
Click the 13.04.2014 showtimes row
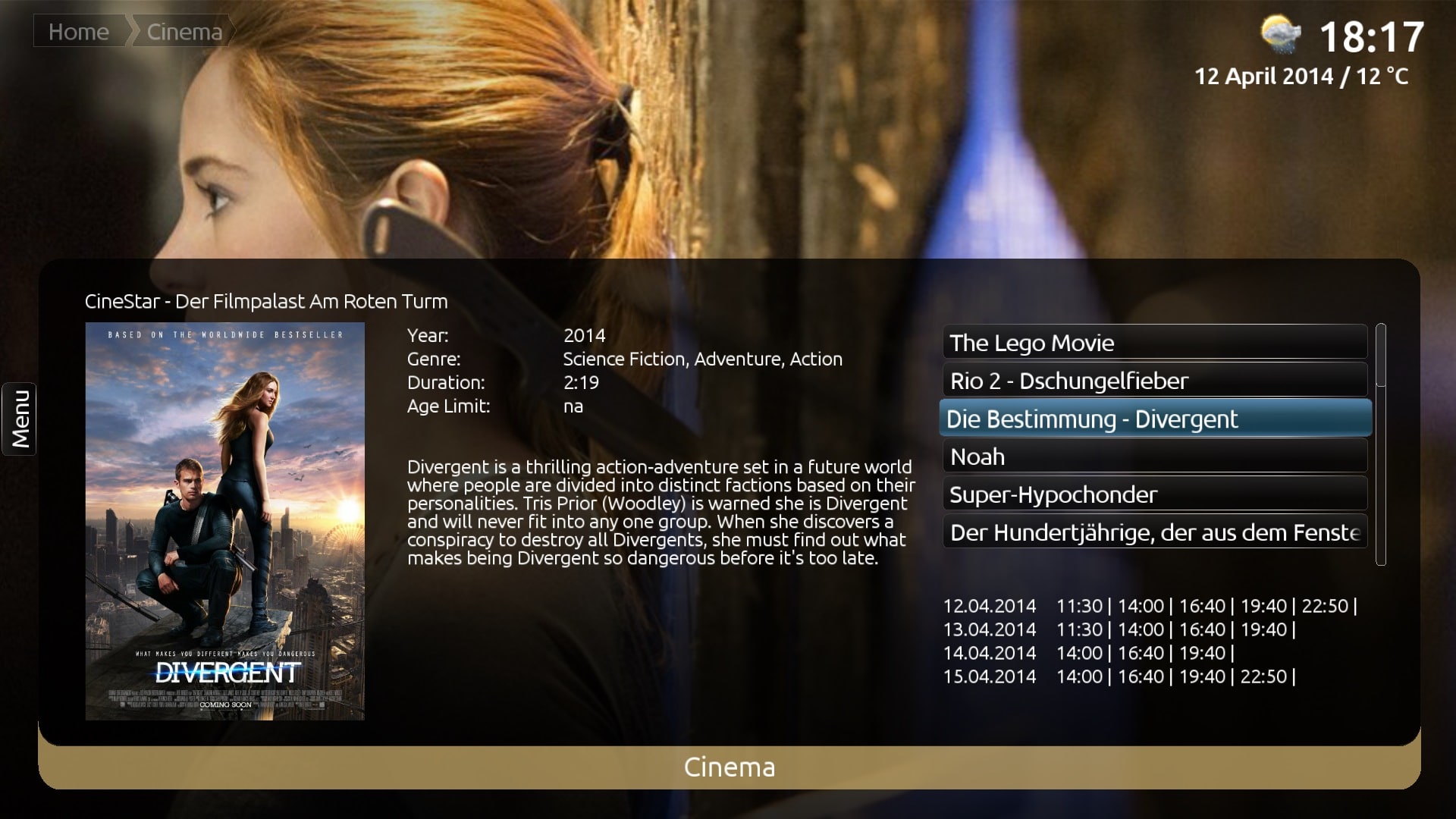1119,629
